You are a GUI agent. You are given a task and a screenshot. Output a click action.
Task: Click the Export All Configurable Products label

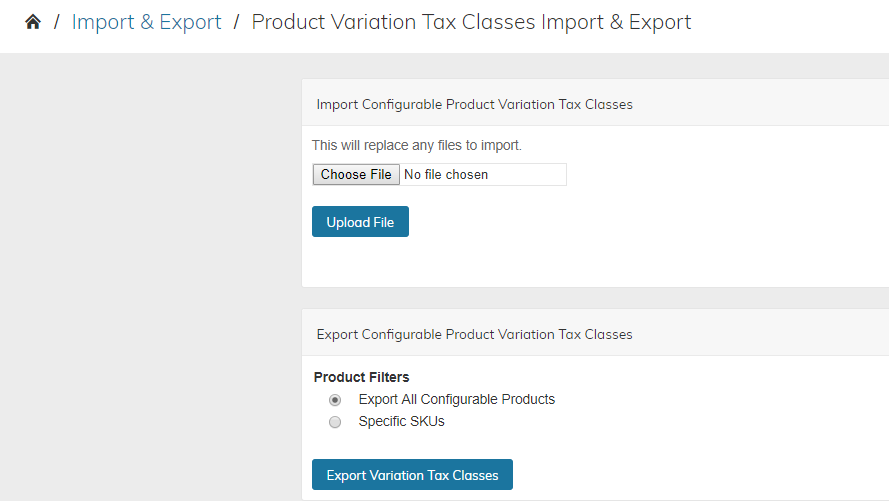click(x=456, y=400)
